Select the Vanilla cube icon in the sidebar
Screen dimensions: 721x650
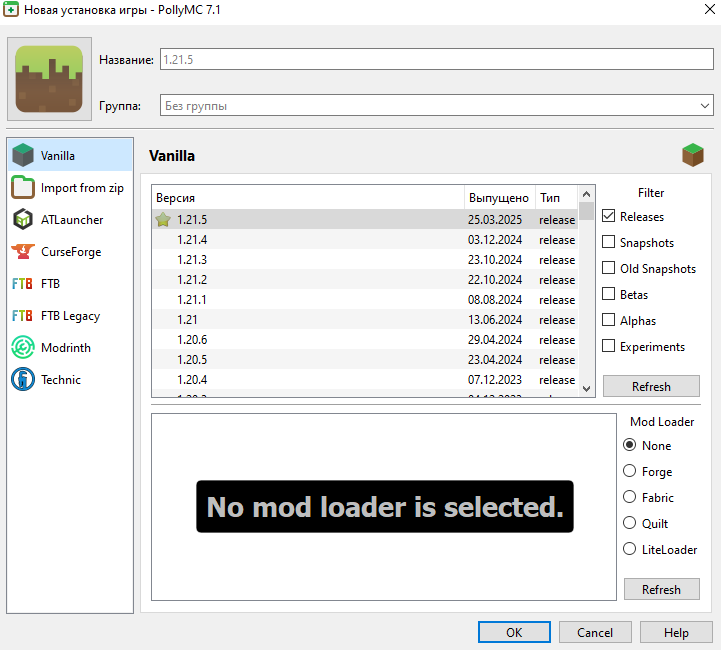coord(23,155)
